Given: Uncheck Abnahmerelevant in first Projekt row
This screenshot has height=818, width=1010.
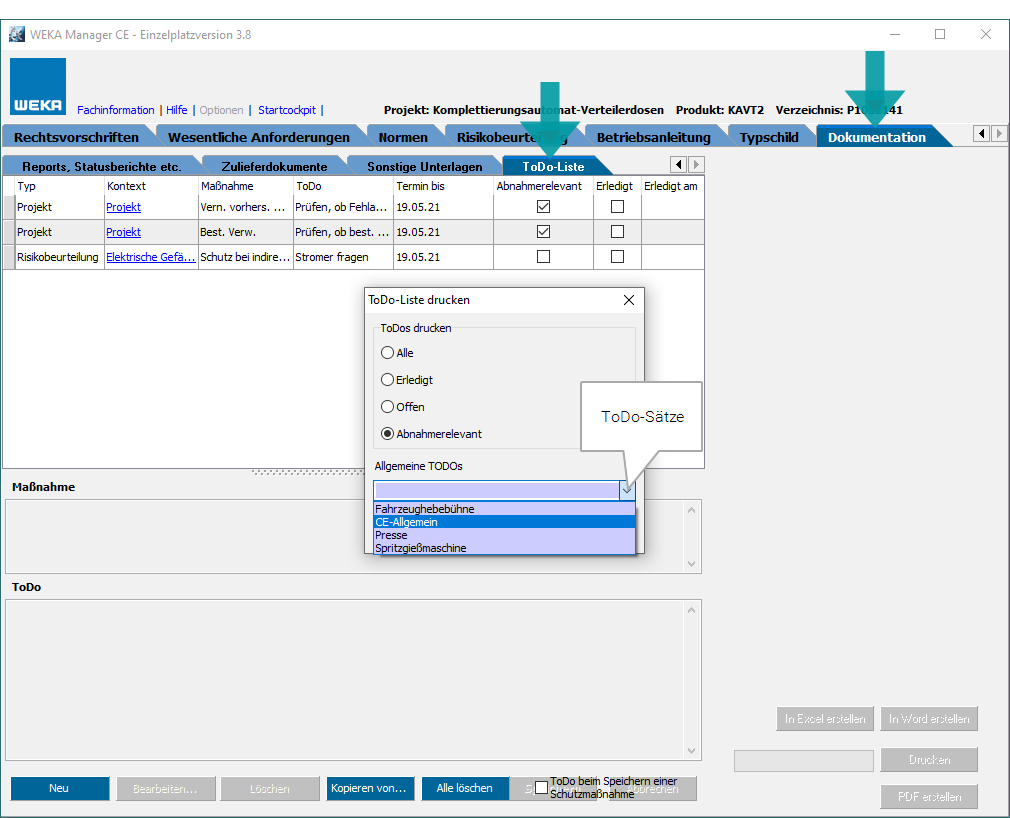Looking at the screenshot, I should (x=543, y=207).
